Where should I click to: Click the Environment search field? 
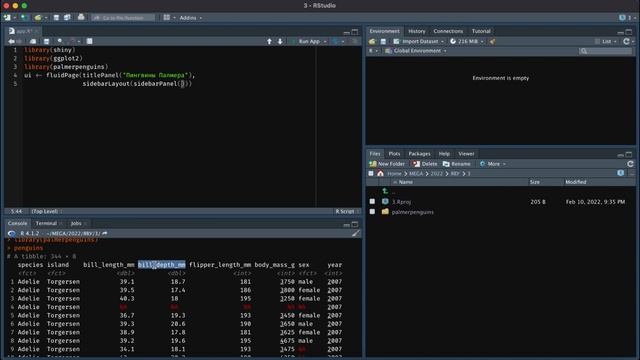606,51
